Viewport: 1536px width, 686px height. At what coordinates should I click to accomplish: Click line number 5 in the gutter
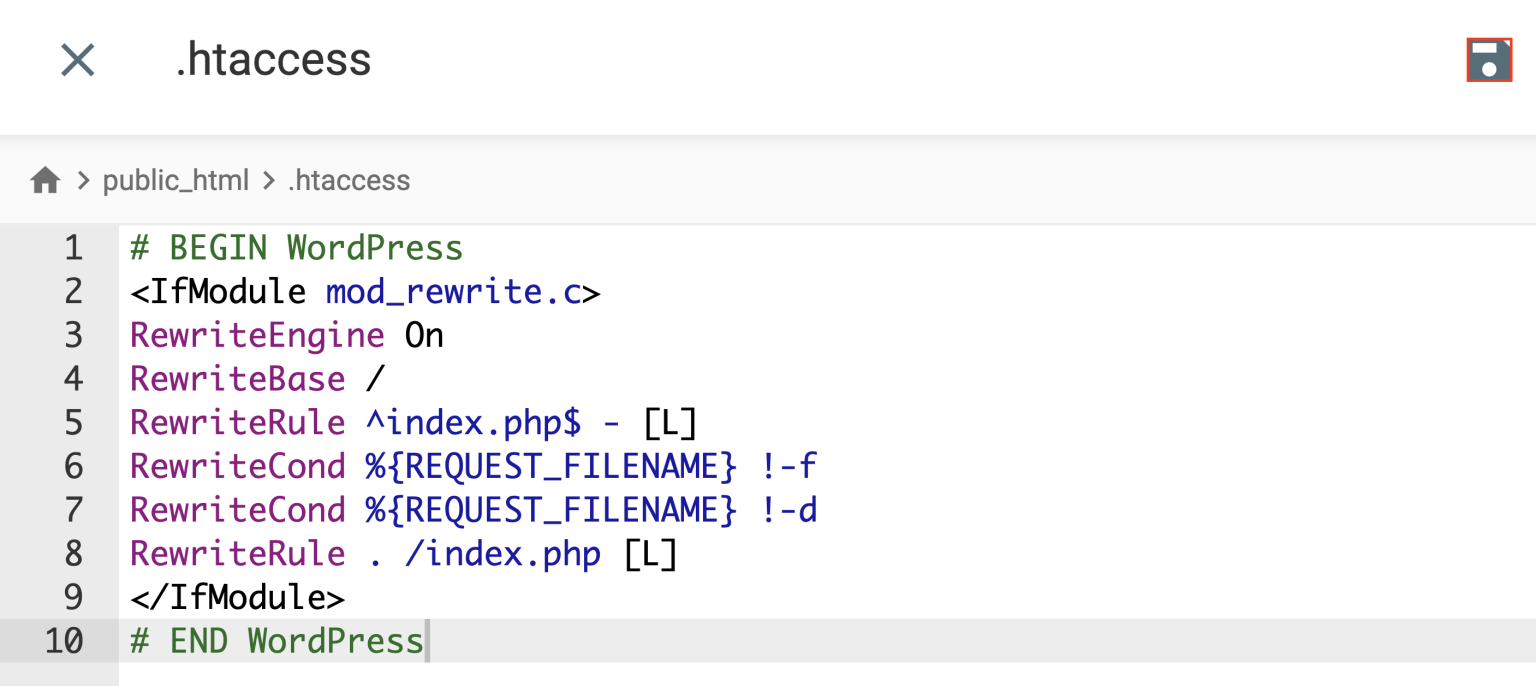point(72,422)
